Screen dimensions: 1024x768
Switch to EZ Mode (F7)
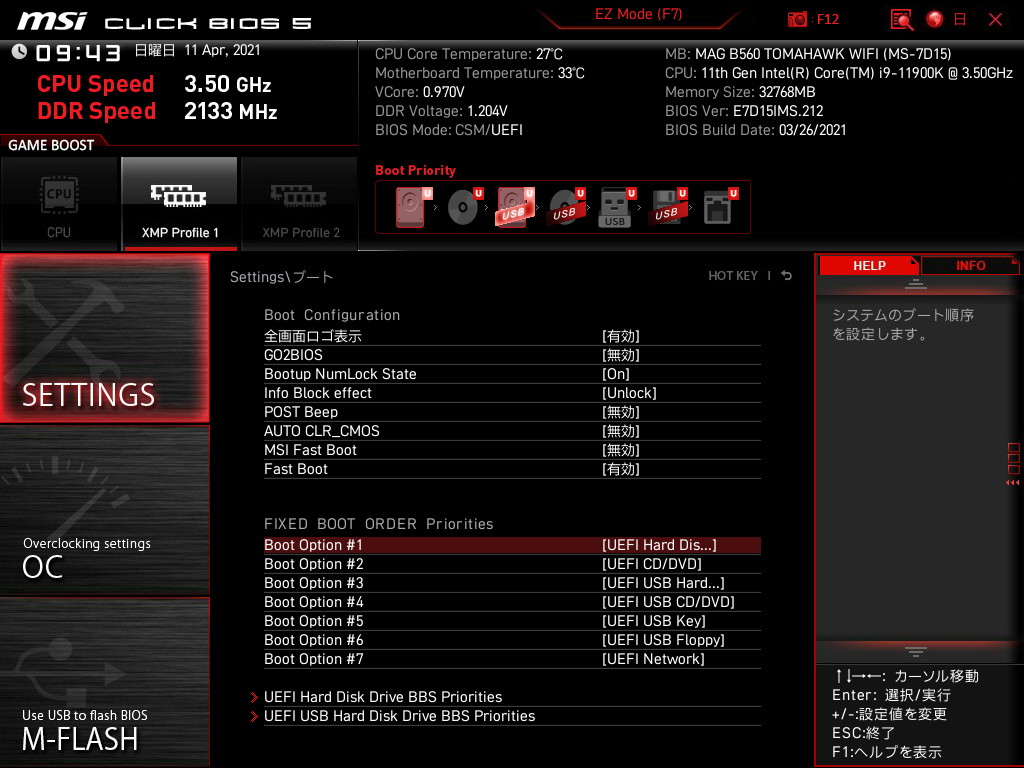638,14
